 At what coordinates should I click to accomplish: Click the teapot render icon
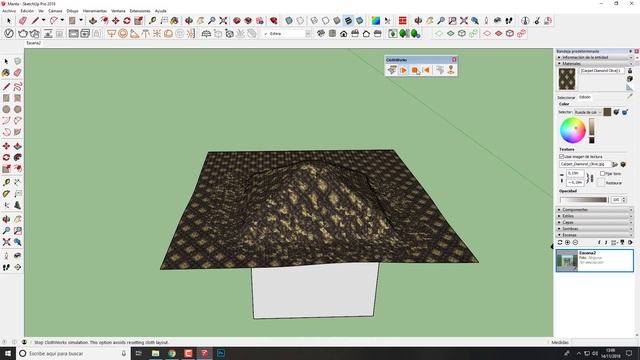click(x=23, y=33)
